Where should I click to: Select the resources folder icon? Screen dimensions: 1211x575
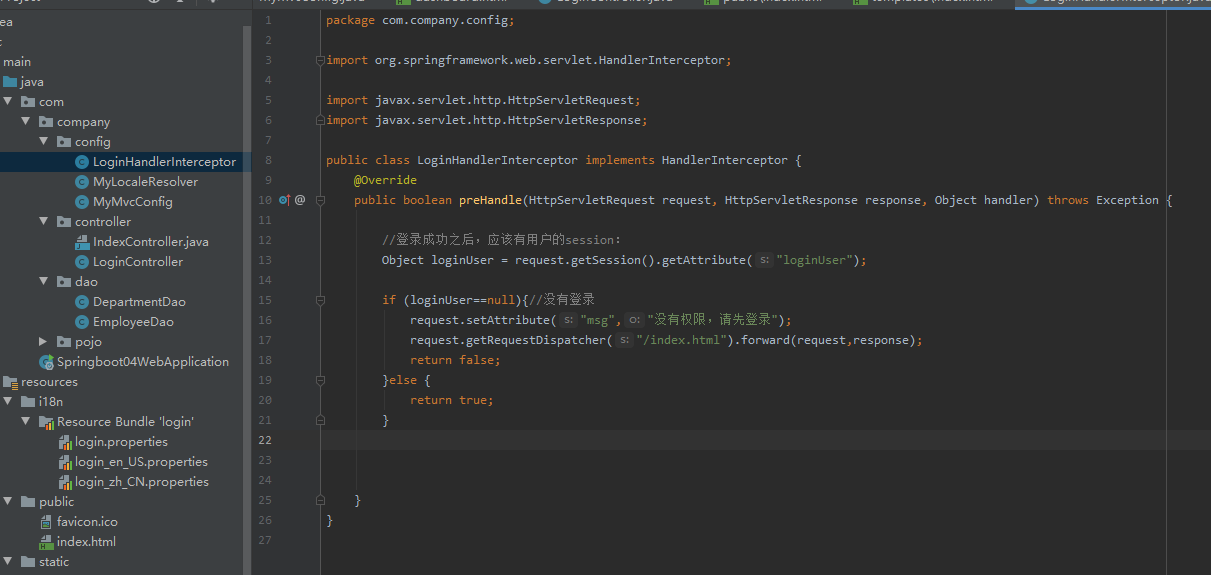pos(10,382)
